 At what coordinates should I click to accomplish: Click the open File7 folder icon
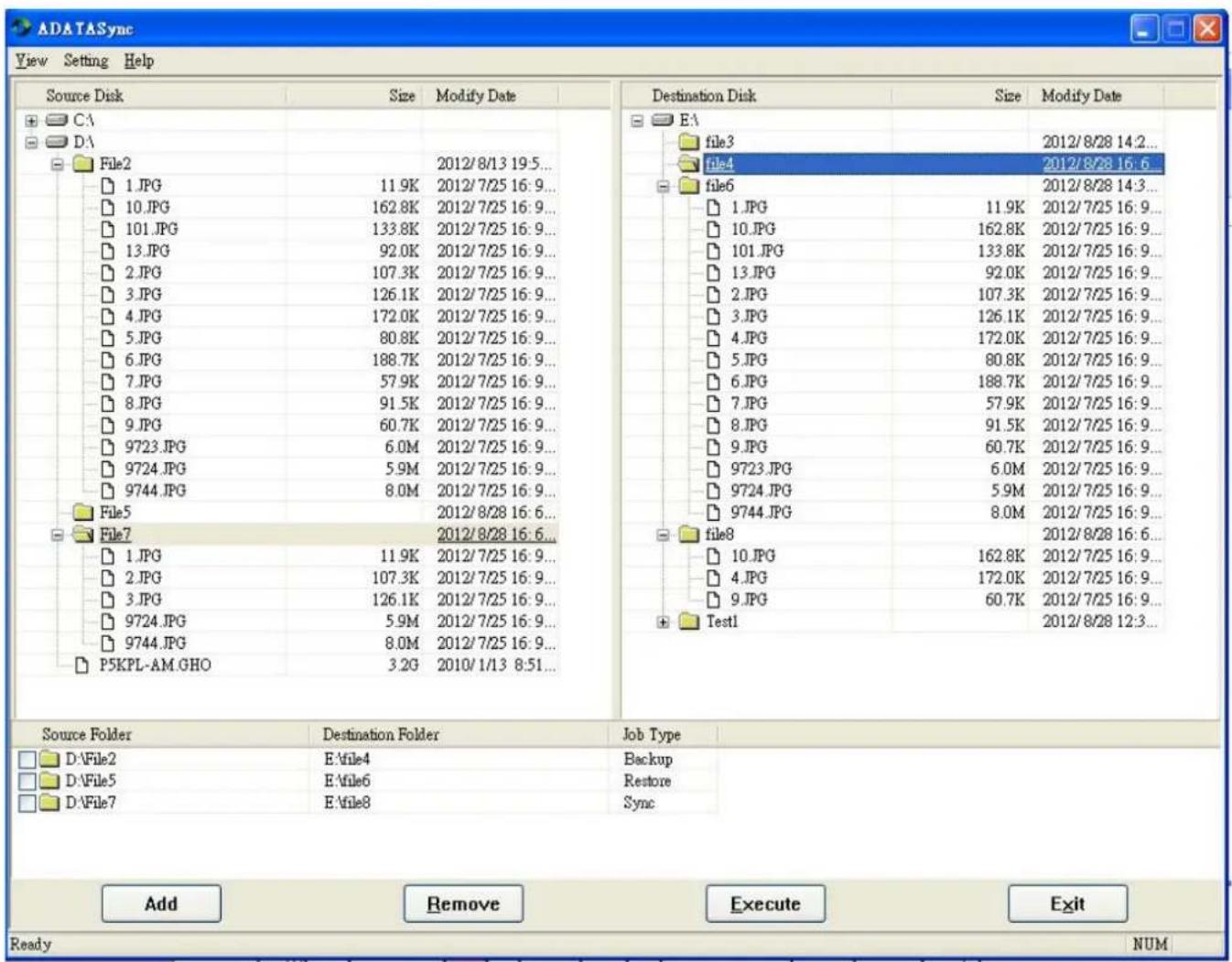83,535
